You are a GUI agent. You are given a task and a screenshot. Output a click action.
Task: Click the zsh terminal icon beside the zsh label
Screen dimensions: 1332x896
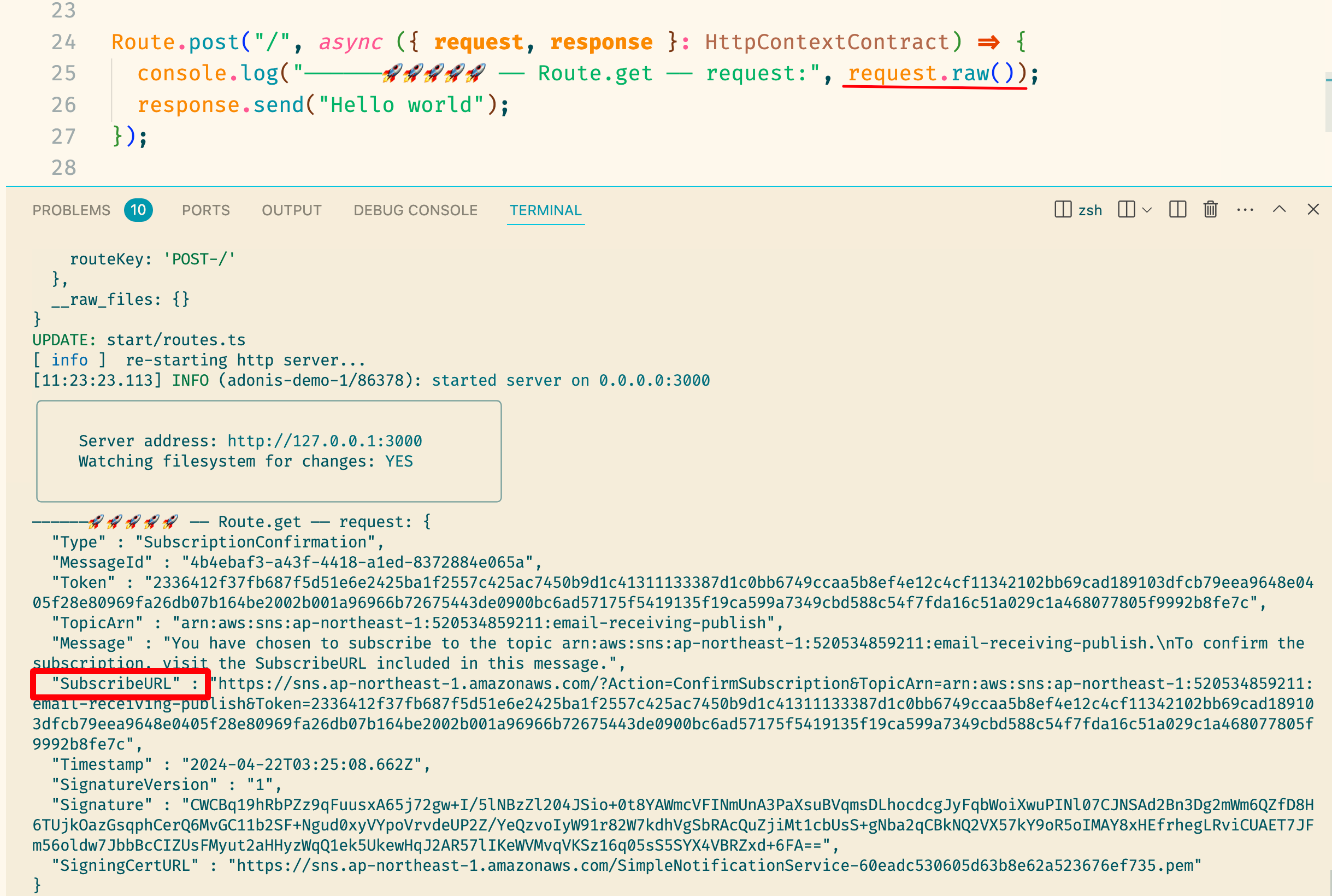click(x=1062, y=210)
